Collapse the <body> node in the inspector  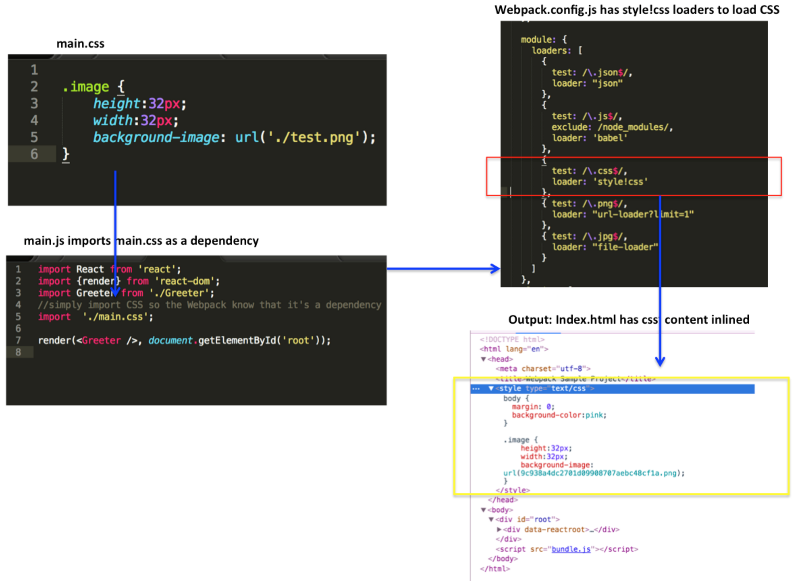(483, 511)
